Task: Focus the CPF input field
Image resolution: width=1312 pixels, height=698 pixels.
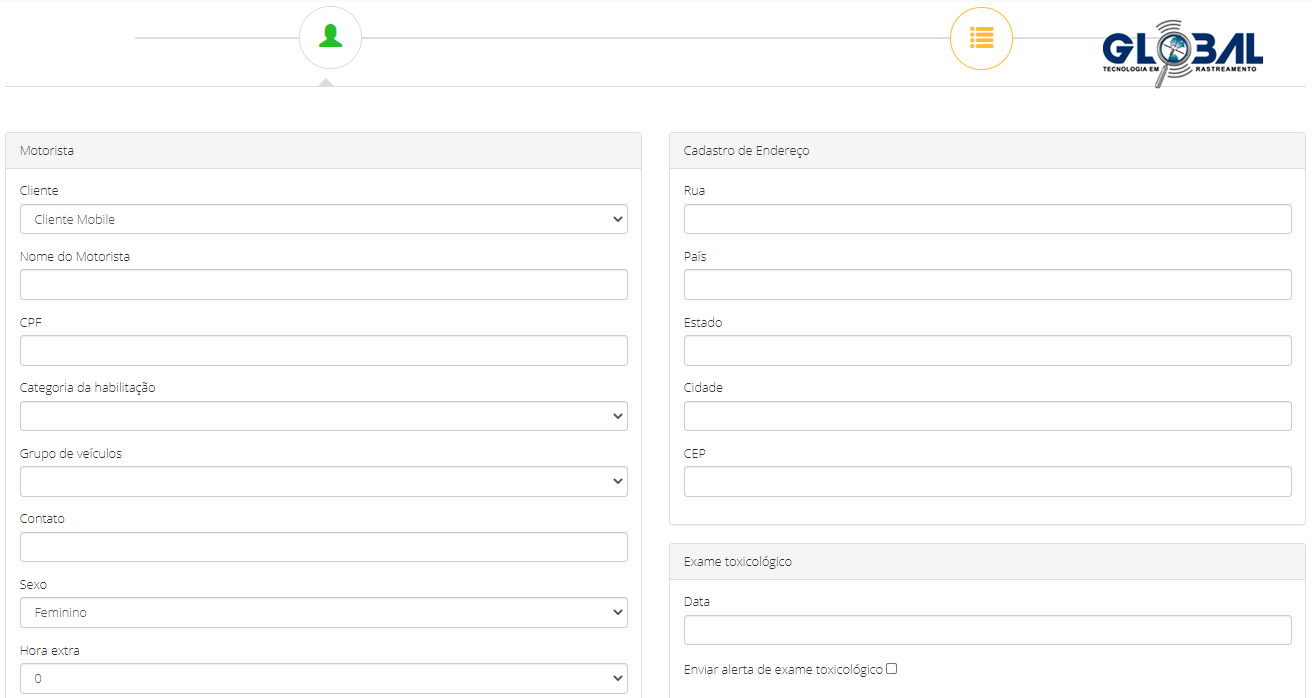Action: click(323, 350)
